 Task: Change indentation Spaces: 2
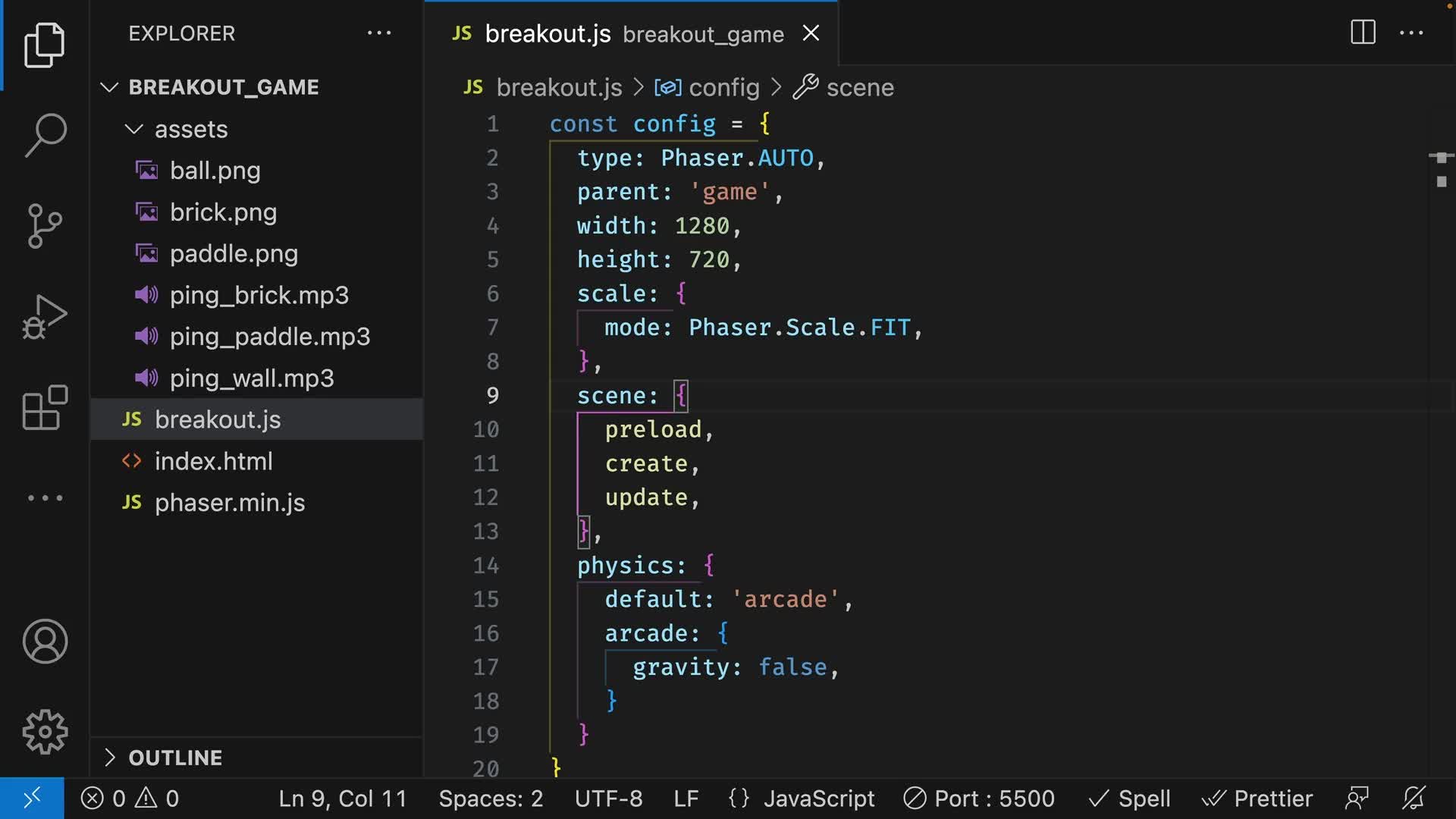pos(491,799)
